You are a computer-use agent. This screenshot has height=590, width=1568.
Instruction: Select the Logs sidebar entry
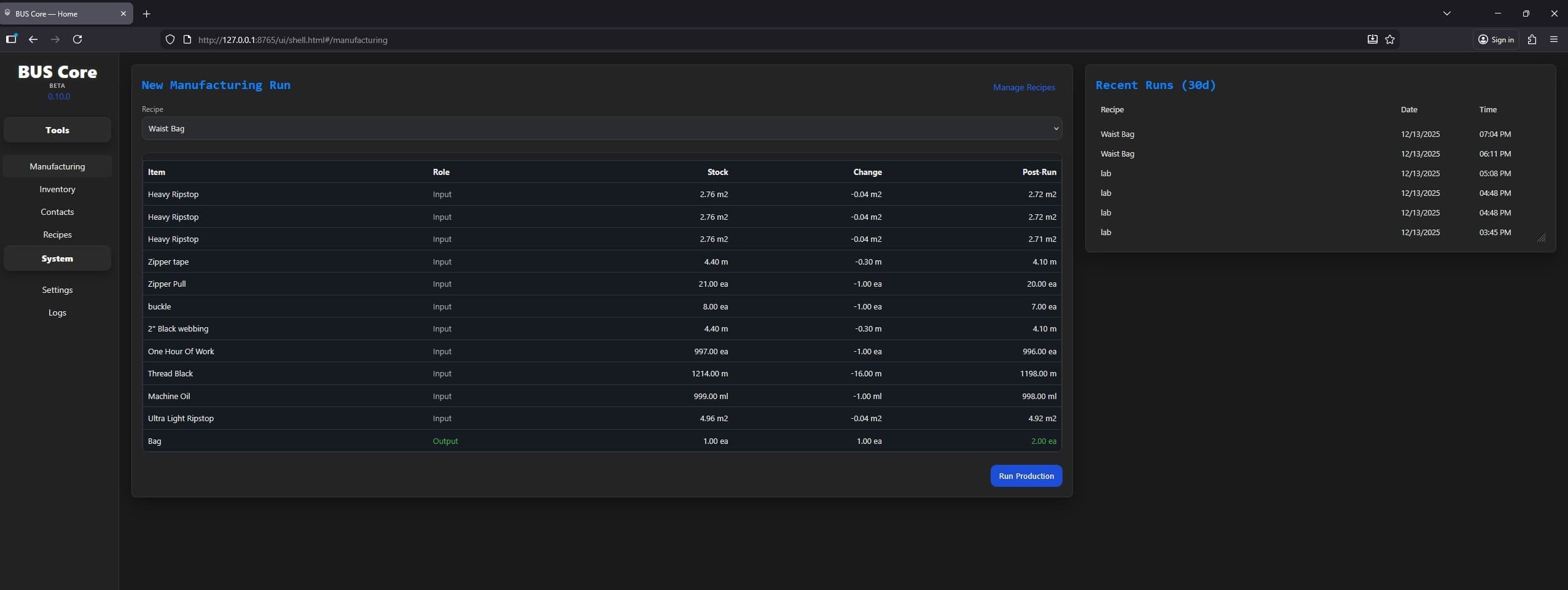click(x=57, y=312)
